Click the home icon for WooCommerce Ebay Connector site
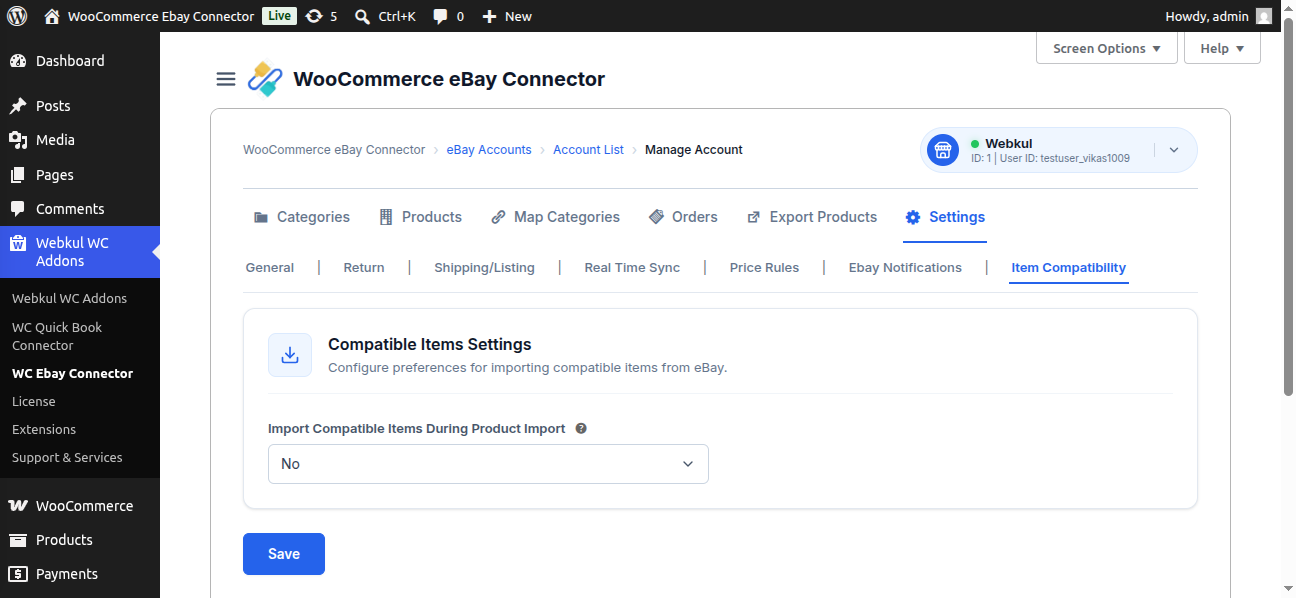This screenshot has width=1296, height=598. 52,16
